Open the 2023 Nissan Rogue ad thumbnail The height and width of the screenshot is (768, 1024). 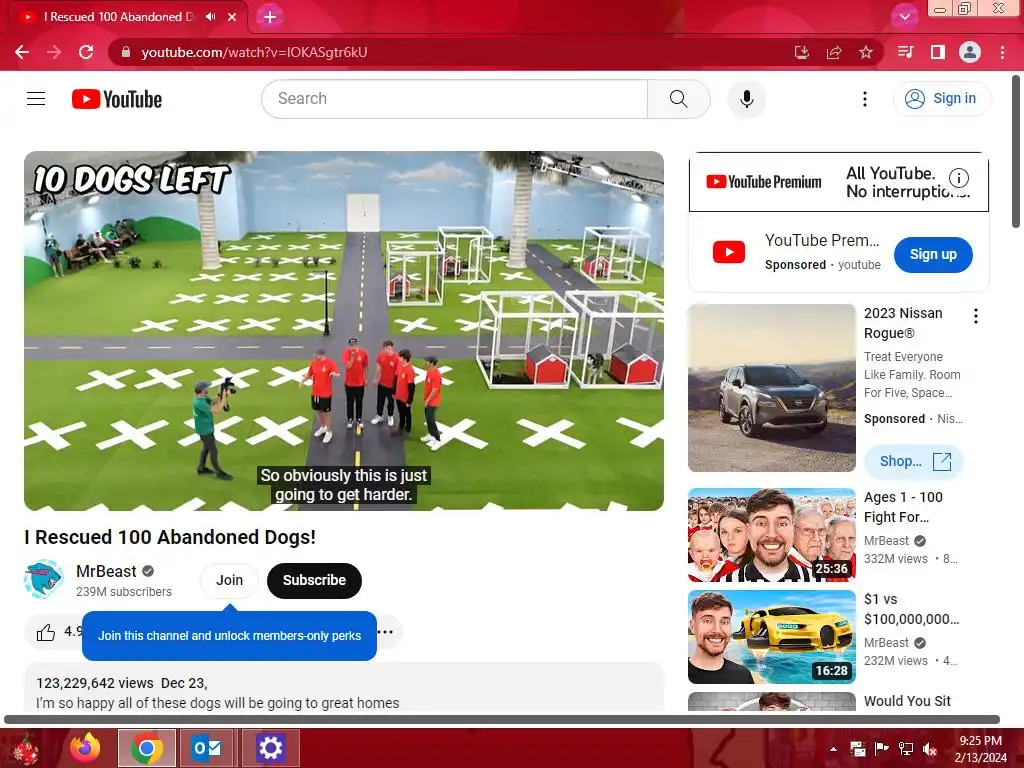[x=772, y=388]
